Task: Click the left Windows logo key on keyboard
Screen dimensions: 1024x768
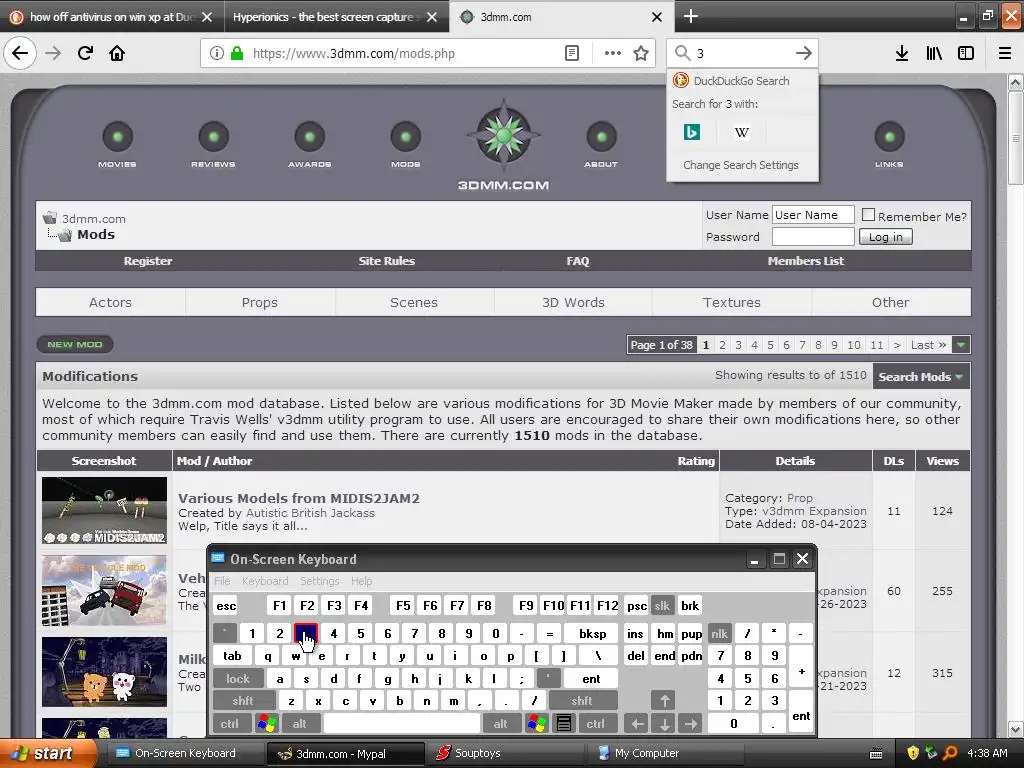Action: pos(267,724)
